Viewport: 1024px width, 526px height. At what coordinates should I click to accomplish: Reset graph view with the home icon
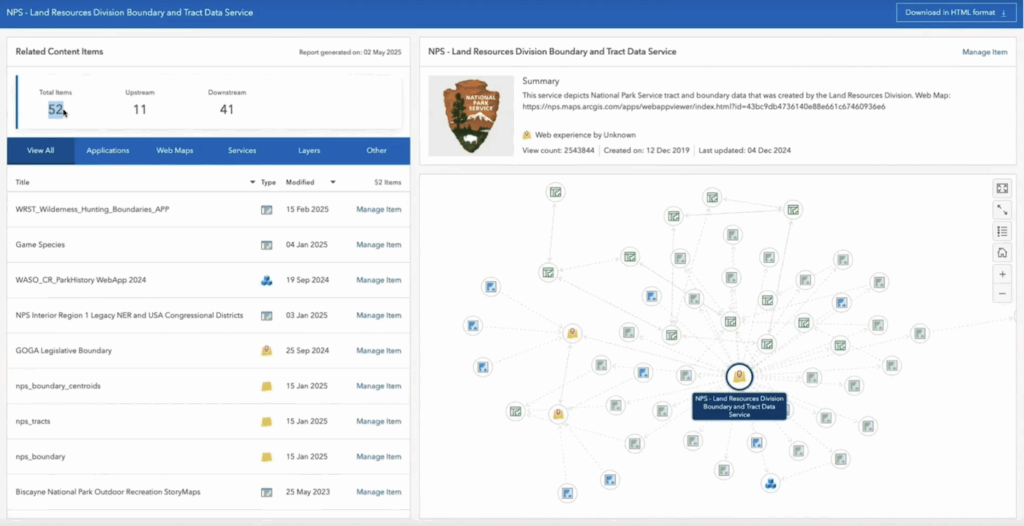[x=1002, y=253]
